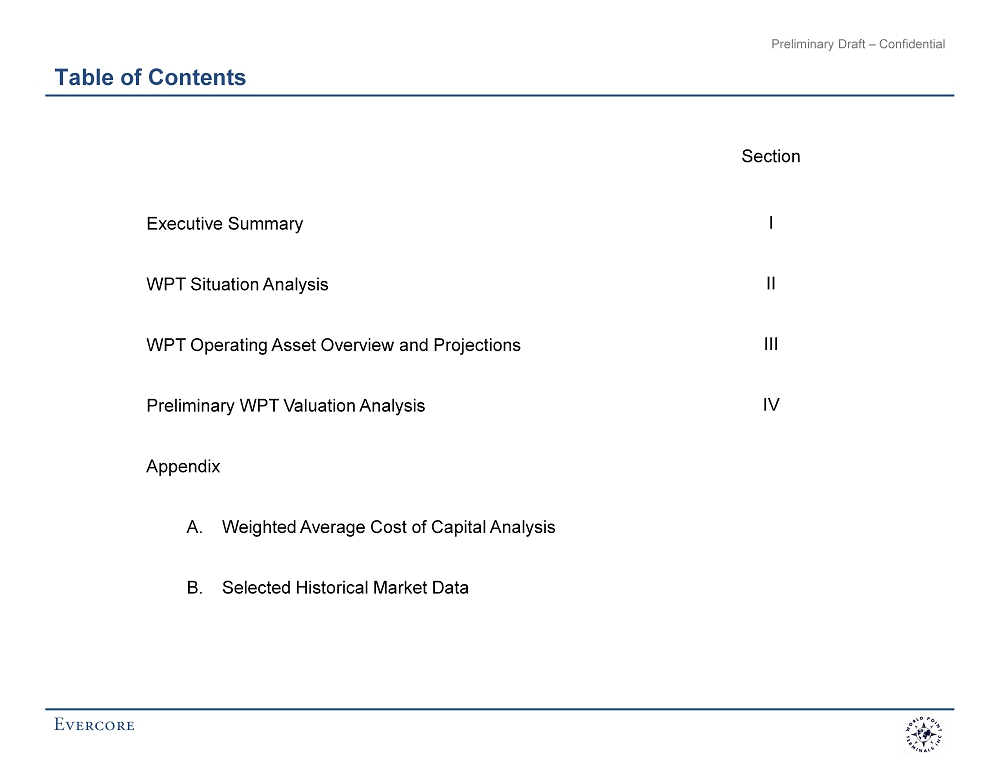Click the Appendix heading
Viewport: 1000px width, 774px height.
pyautogui.click(x=183, y=467)
